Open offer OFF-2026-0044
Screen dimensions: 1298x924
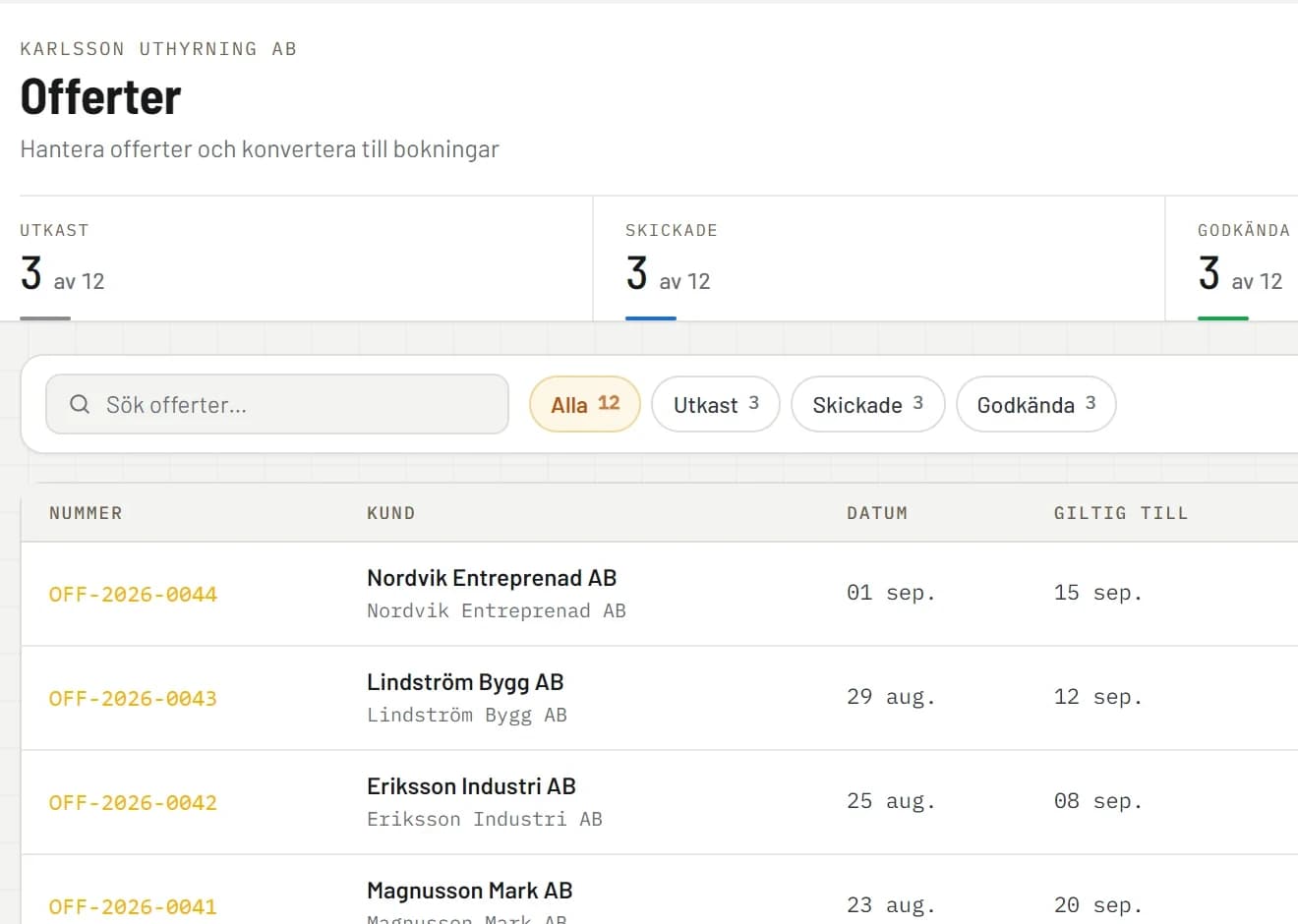[133, 594]
